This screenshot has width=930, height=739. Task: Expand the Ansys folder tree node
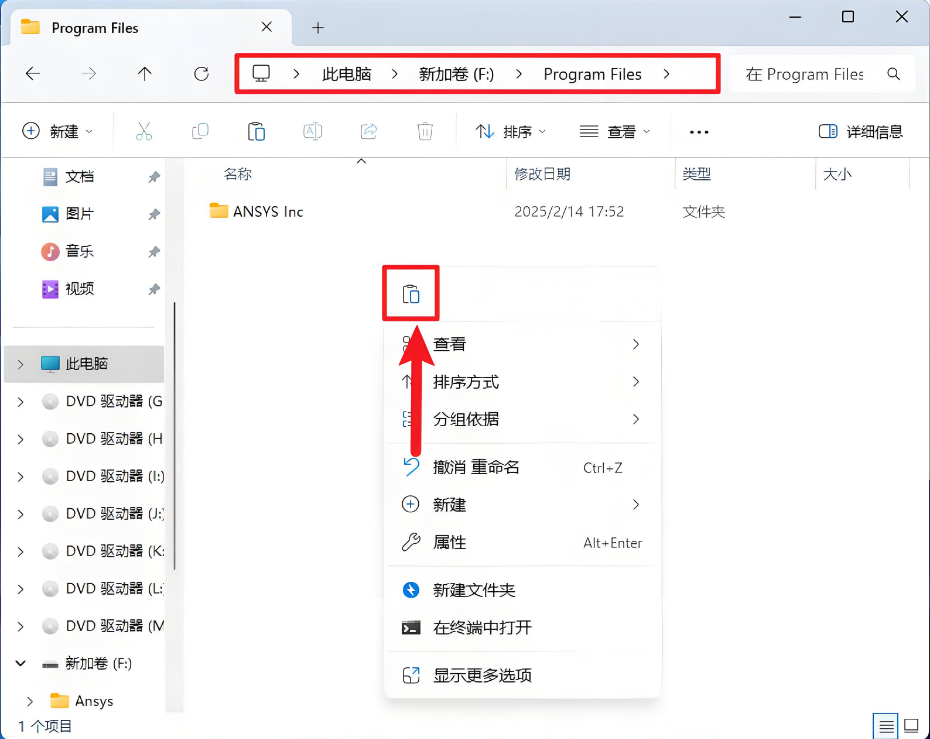tap(30, 701)
